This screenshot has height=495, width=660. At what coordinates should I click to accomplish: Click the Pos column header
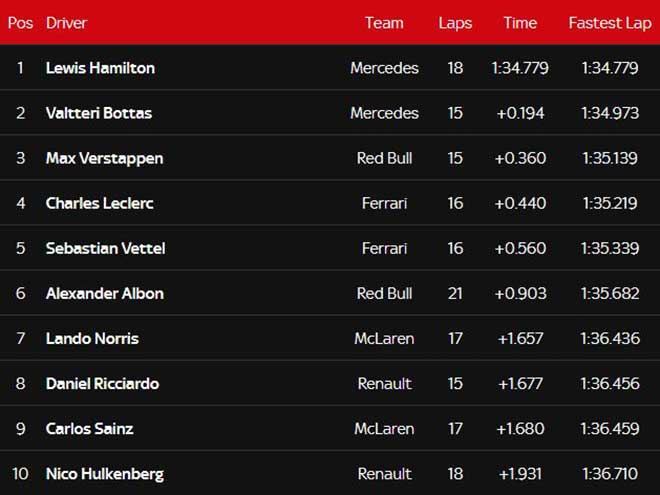[x=20, y=23]
